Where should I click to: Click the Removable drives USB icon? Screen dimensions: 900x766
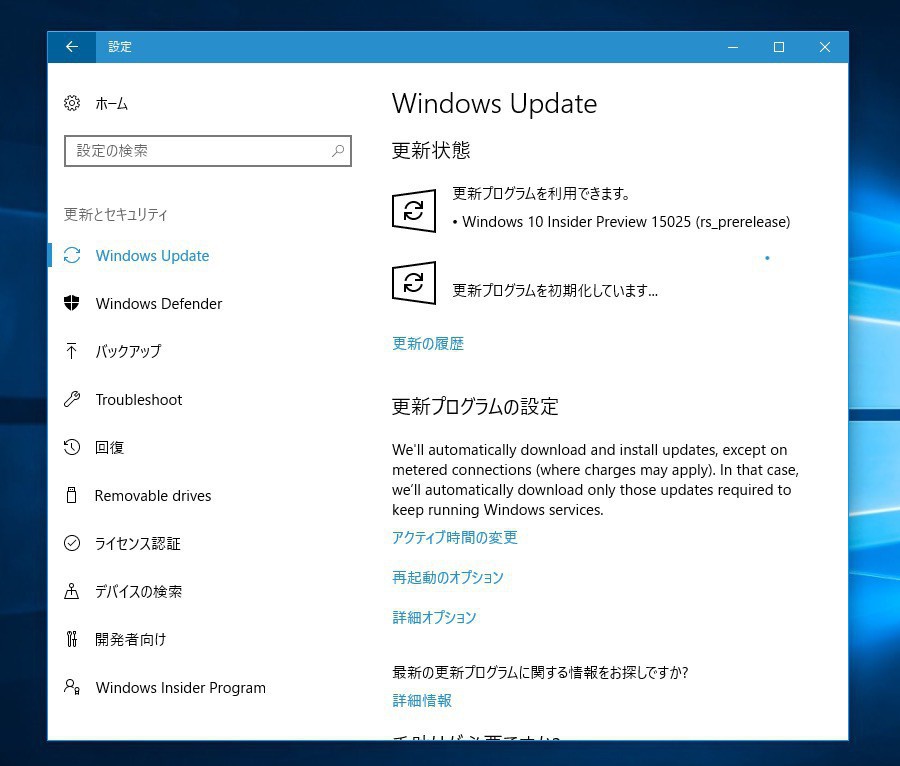click(x=71, y=495)
